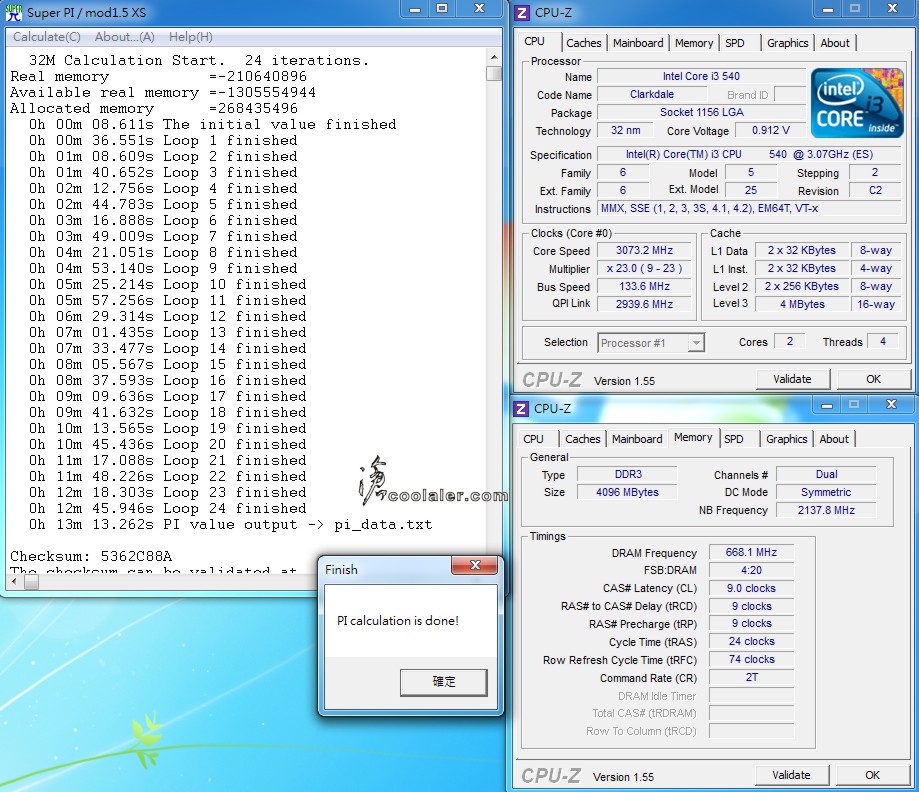Click the Loop 24 finished line in Super PI
919x792 pixels.
[168, 508]
